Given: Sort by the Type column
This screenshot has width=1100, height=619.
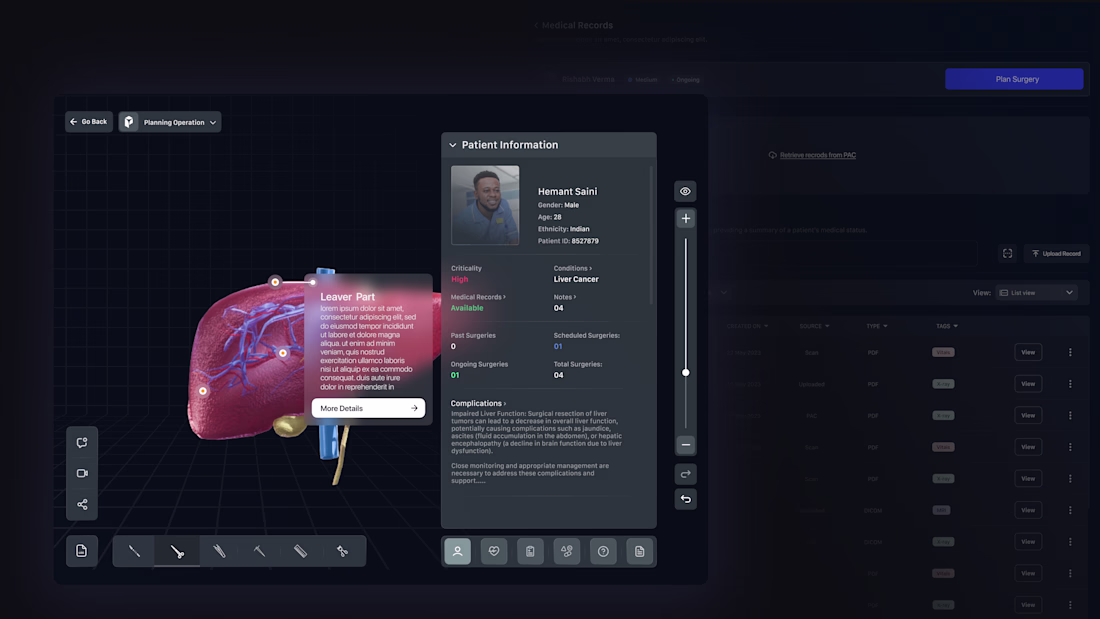Looking at the screenshot, I should click(x=876, y=326).
